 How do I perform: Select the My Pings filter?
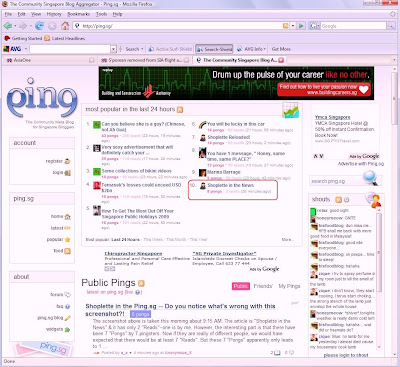coord(289,286)
